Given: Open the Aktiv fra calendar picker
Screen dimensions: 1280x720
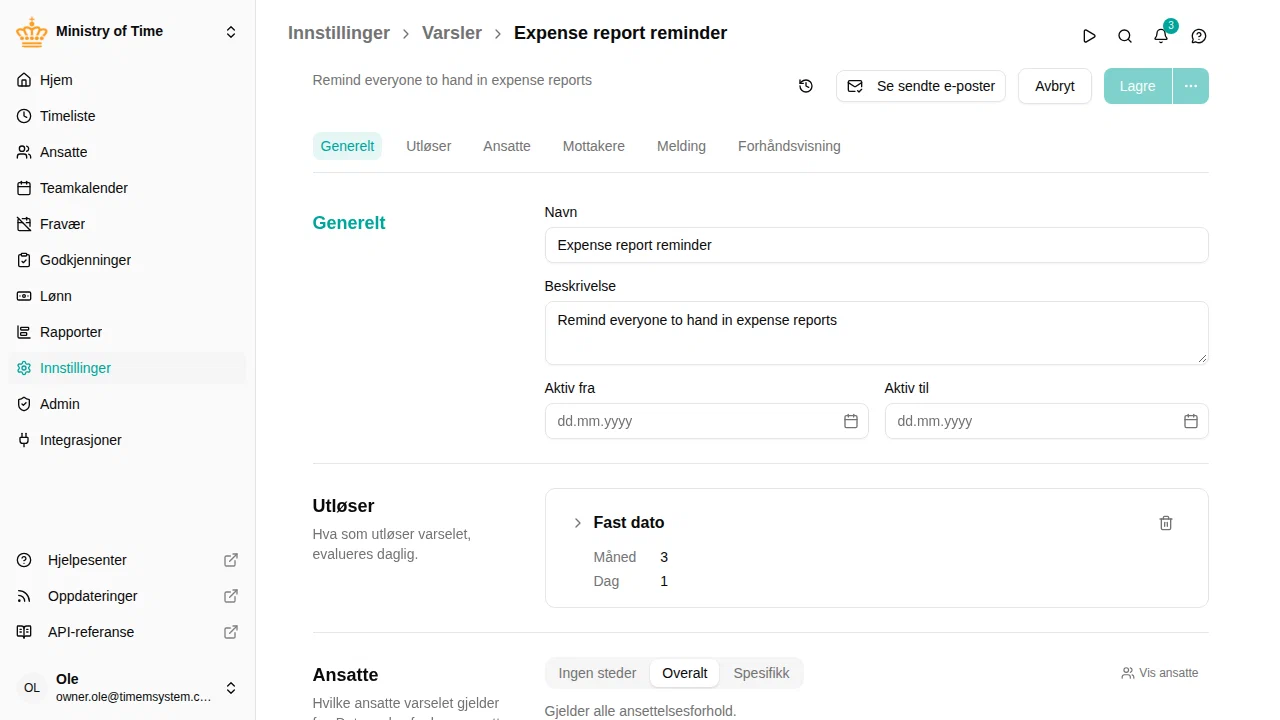Looking at the screenshot, I should pos(851,421).
